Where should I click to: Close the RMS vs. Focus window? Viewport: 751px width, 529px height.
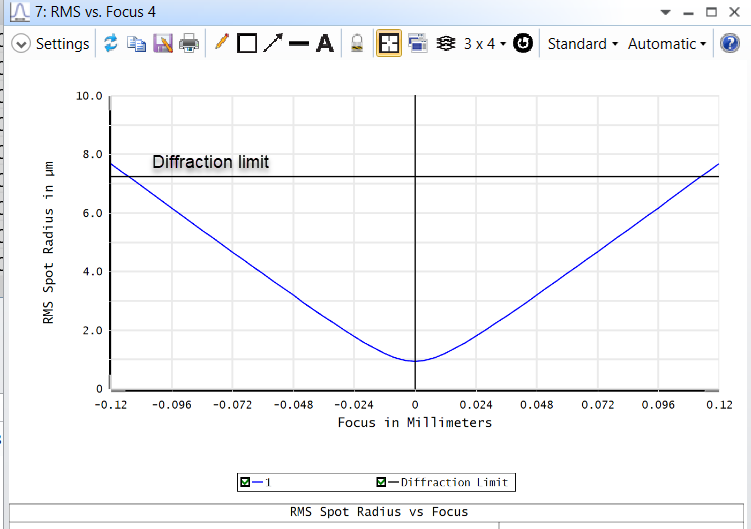(x=734, y=12)
